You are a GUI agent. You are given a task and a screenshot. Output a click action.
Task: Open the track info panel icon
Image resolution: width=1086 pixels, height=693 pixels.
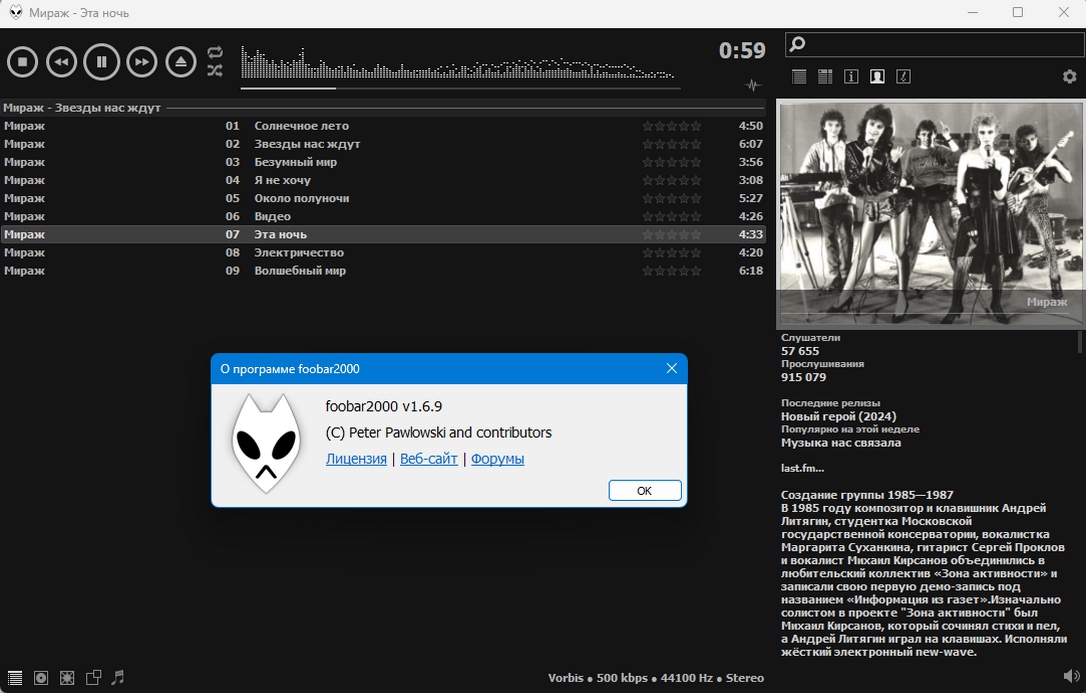851,77
